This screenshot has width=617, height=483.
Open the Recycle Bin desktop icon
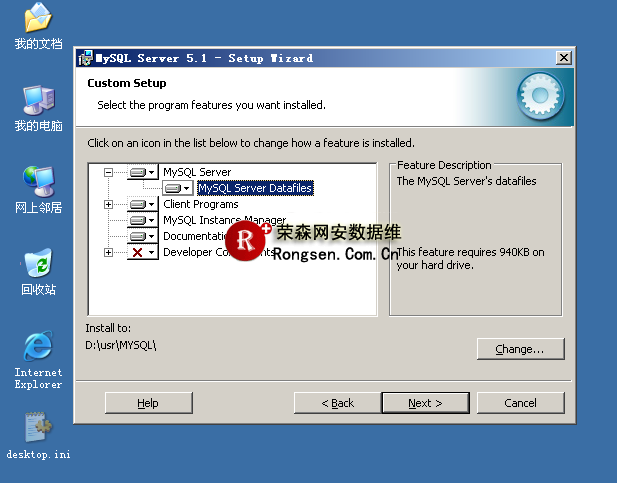[x=38, y=266]
